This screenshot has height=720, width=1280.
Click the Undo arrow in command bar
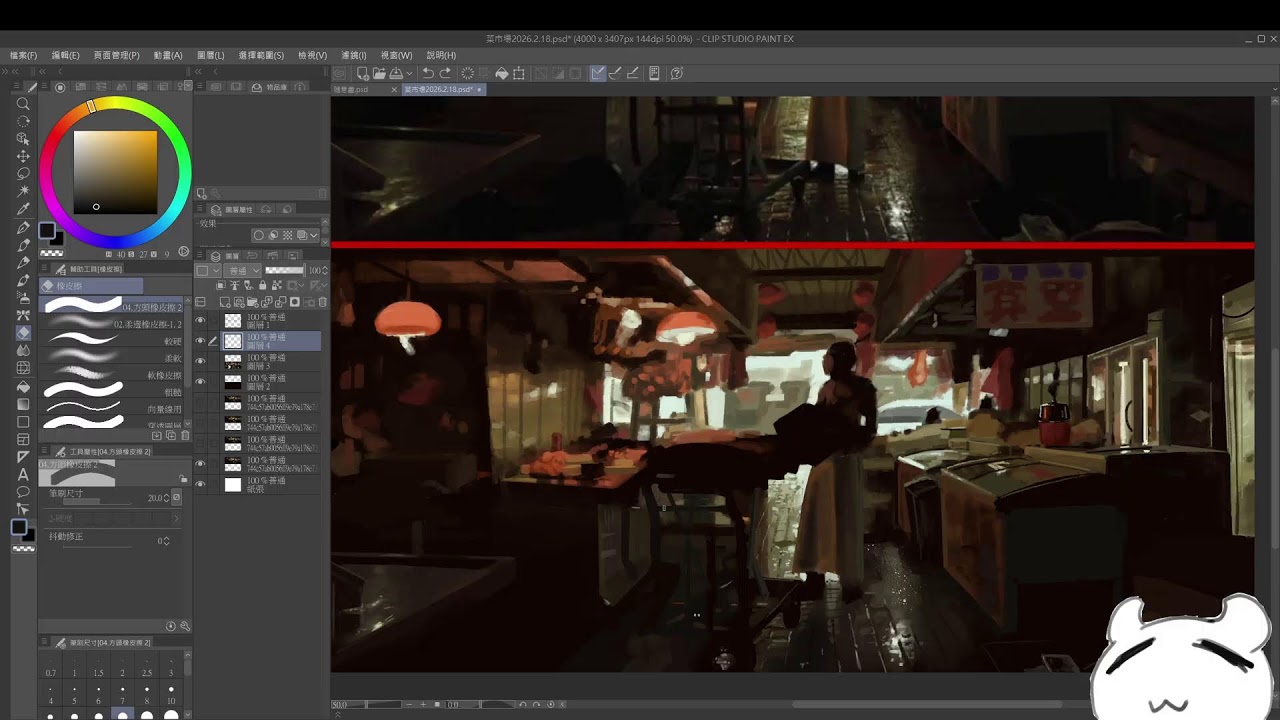(428, 73)
